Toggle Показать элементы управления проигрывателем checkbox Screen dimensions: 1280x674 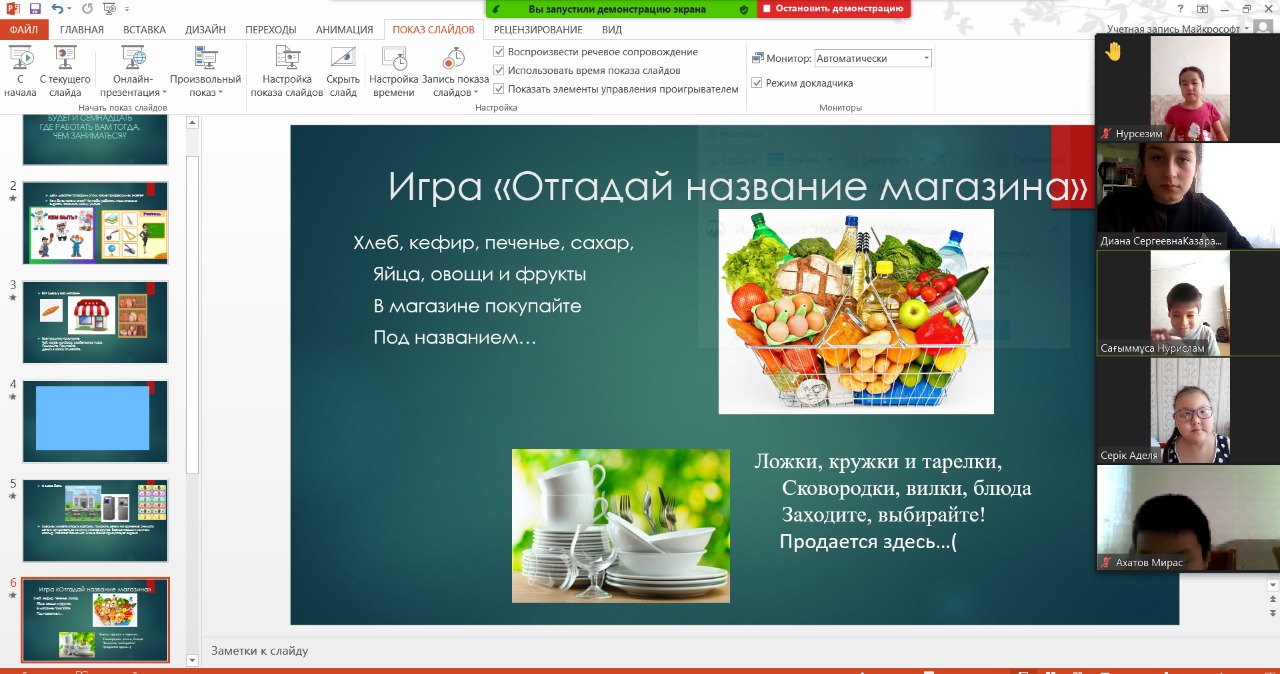(x=499, y=88)
